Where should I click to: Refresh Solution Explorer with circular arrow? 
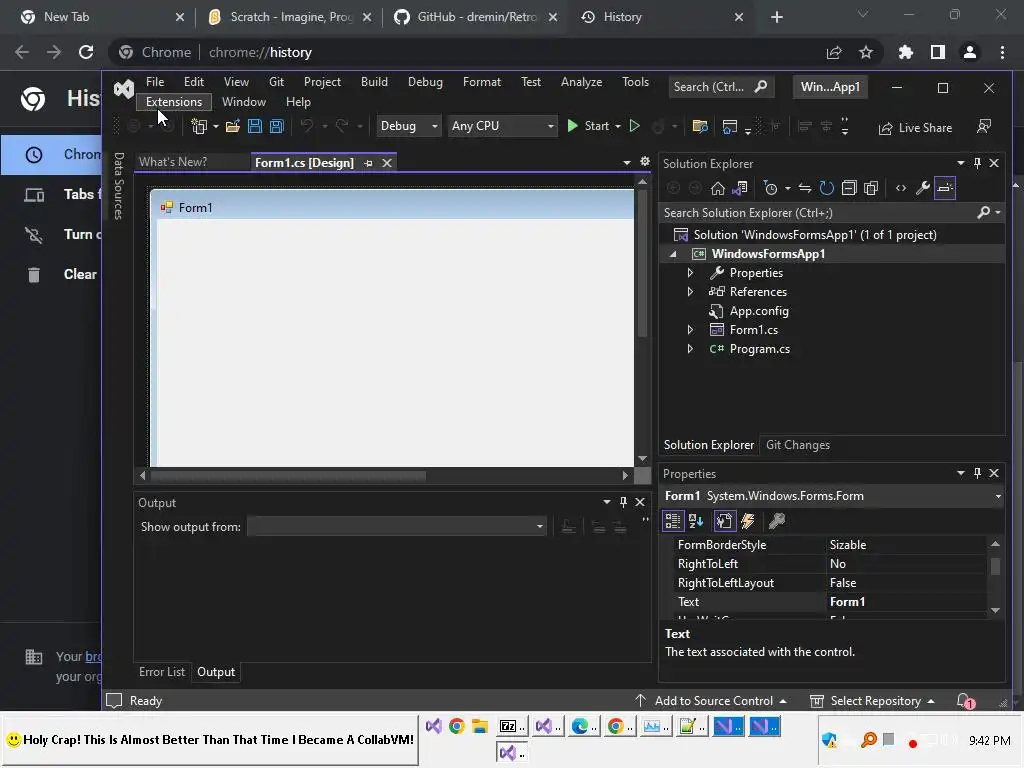[x=827, y=189]
